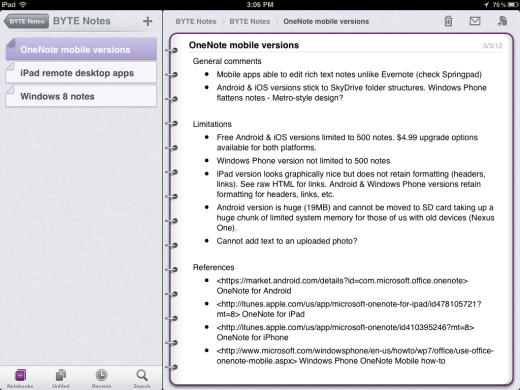520x390 pixels.
Task: Delete note using trash icon
Action: 448,21
